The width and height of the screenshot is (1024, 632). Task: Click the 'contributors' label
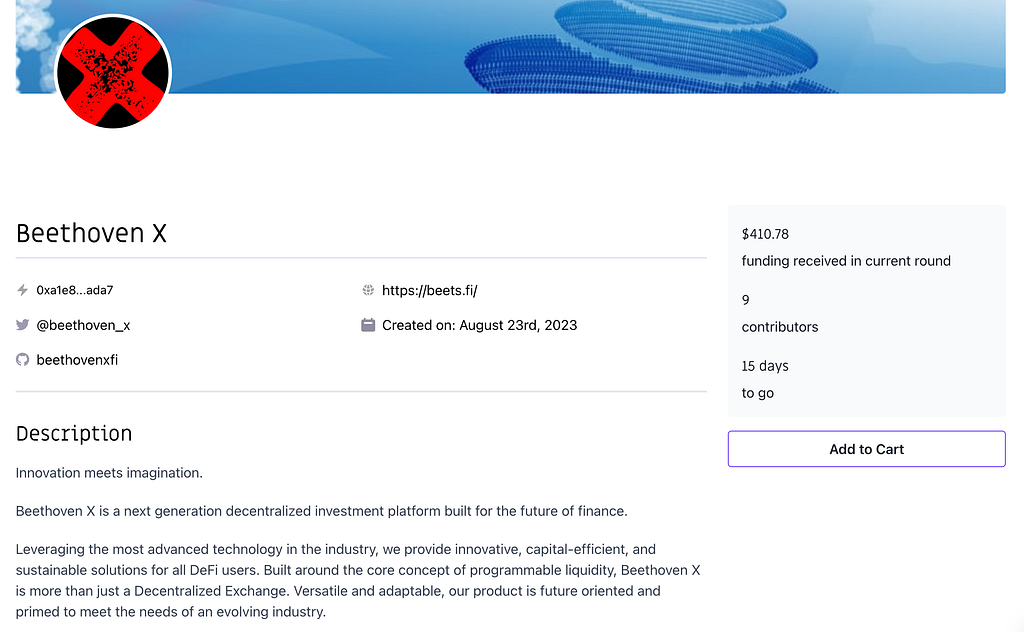tap(780, 327)
